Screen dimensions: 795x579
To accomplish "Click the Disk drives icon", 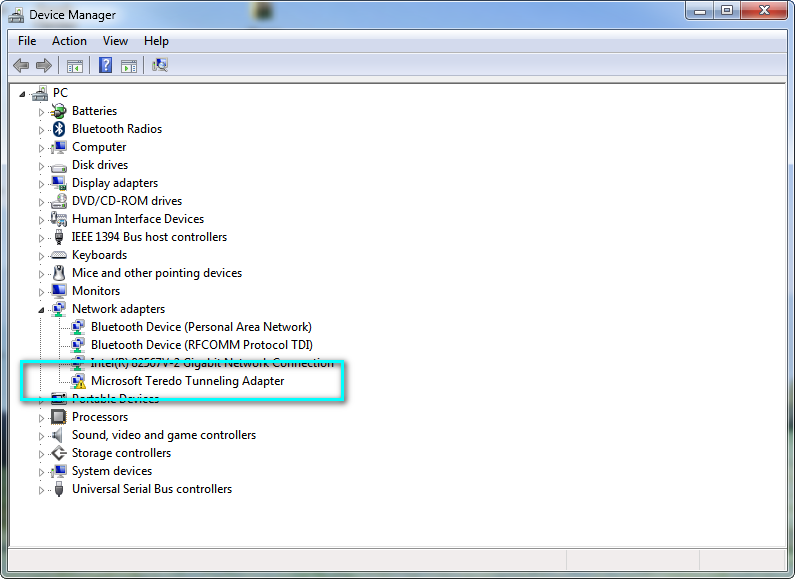I will 59,166.
